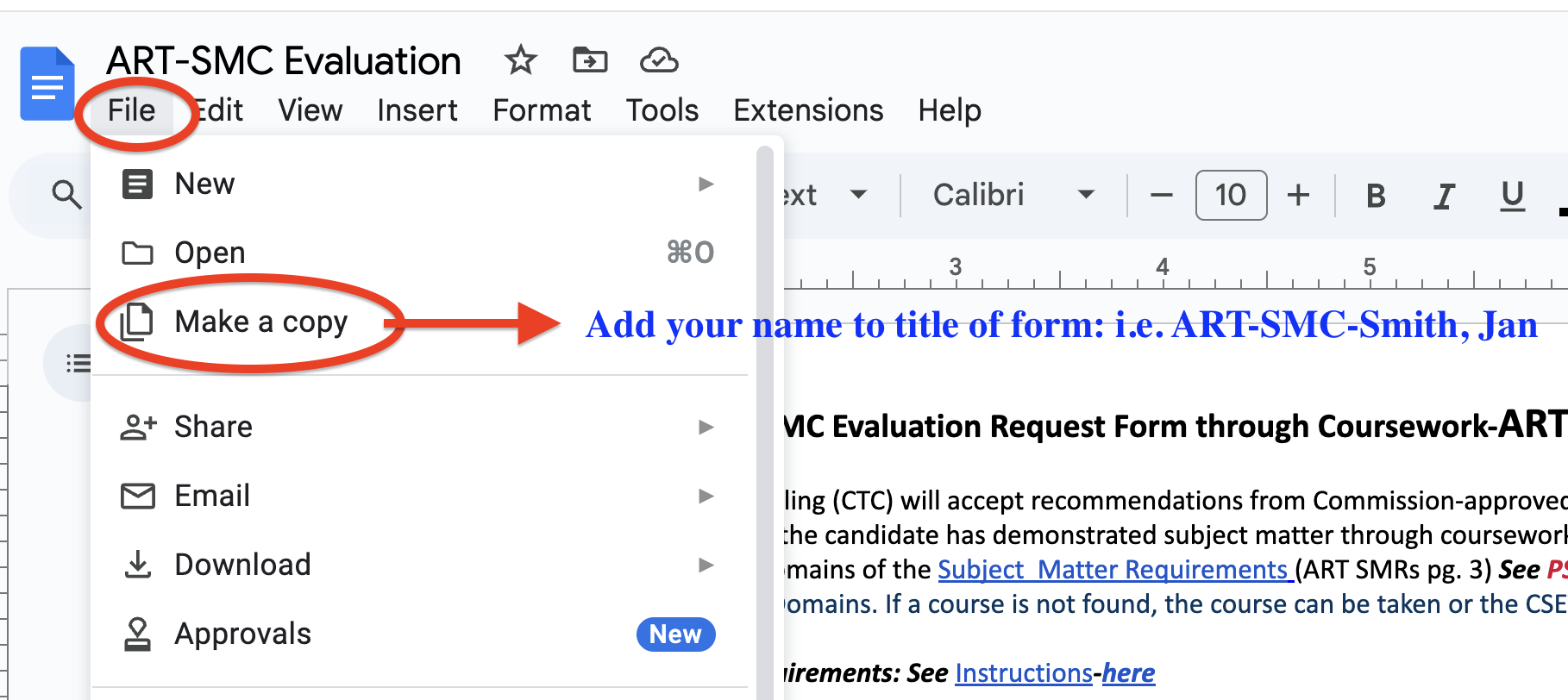Move the document to a folder
The height and width of the screenshot is (700, 1568).
[x=590, y=60]
